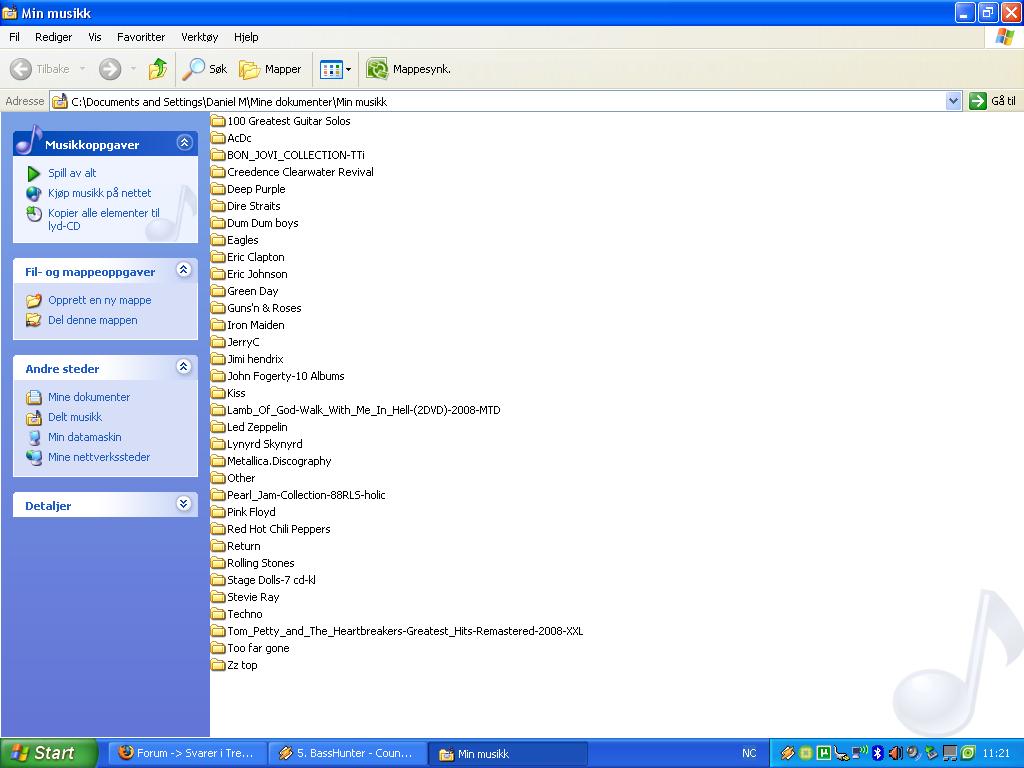Image resolution: width=1024 pixels, height=768 pixels.
Task: Open views dropdown arrow
Action: [x=348, y=69]
